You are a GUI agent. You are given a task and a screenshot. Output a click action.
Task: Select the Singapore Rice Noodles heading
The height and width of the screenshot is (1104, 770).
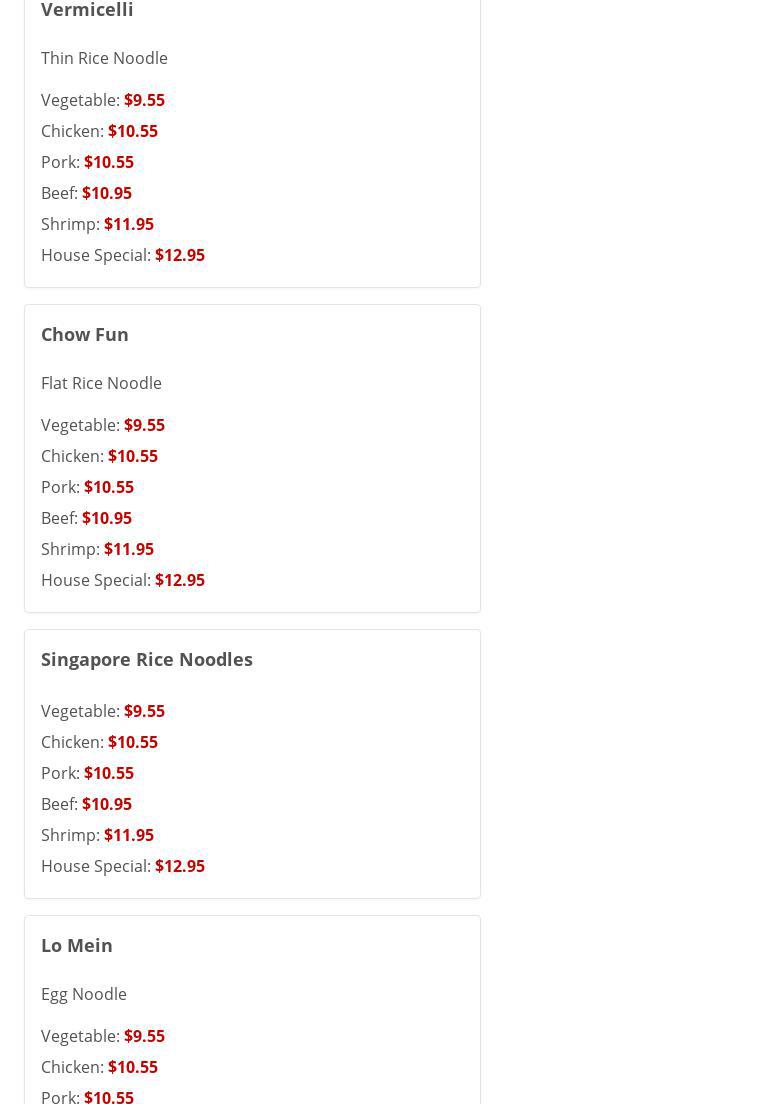pos(147,659)
